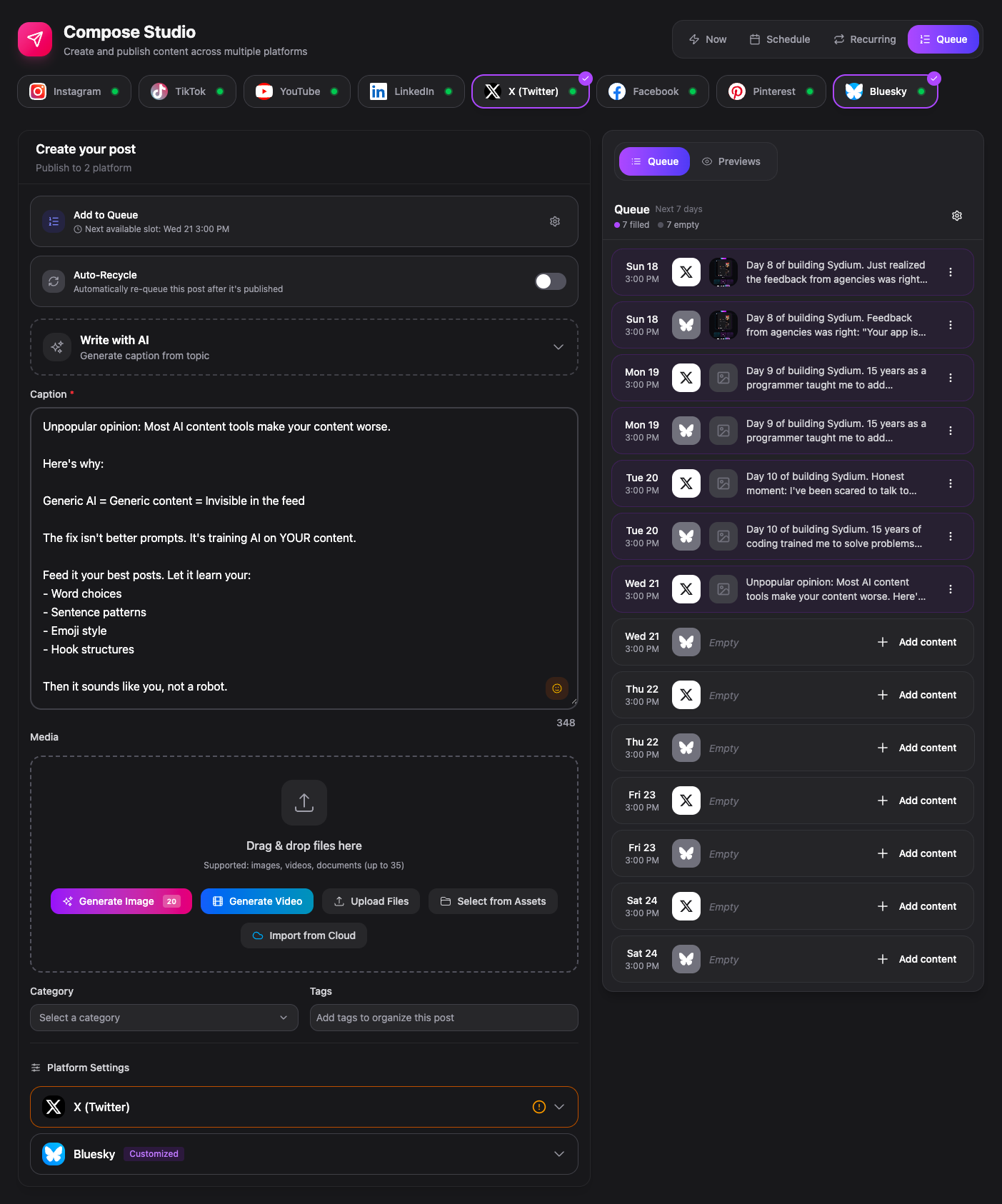This screenshot has width=1002, height=1204.
Task: Select the TikTok platform icon
Action: click(158, 91)
